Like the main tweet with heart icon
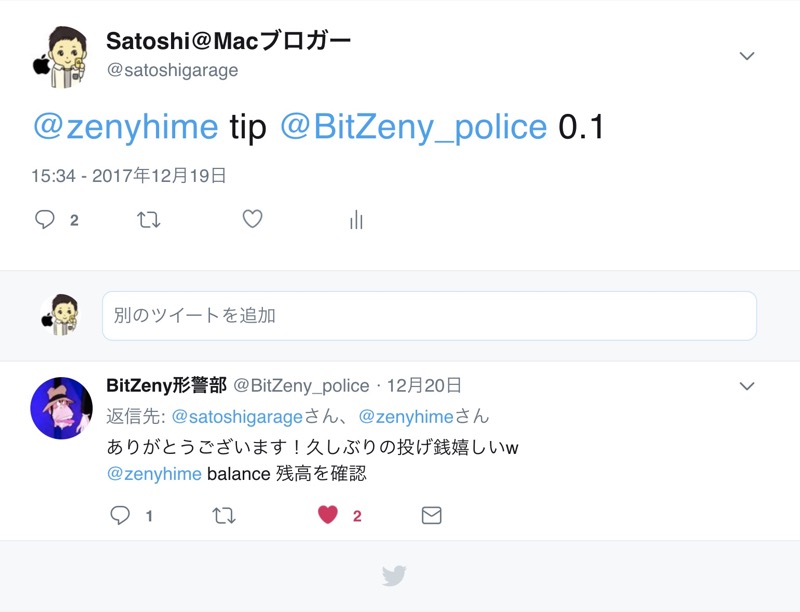This screenshot has width=800, height=612. (x=252, y=219)
